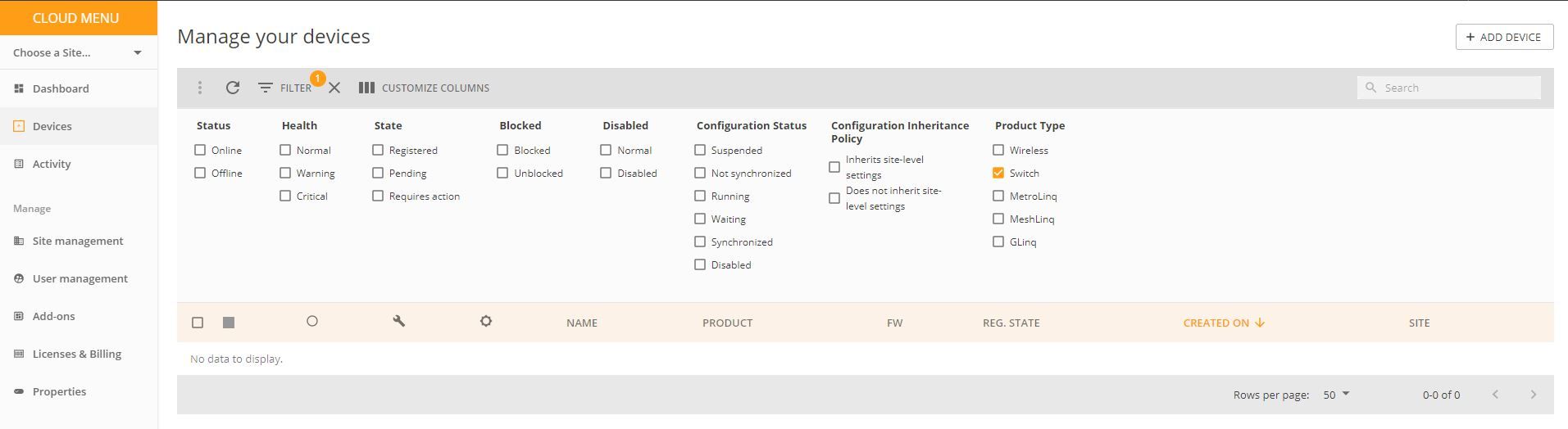The height and width of the screenshot is (429, 1568).
Task: Sort by the Product column
Action: [727, 323]
